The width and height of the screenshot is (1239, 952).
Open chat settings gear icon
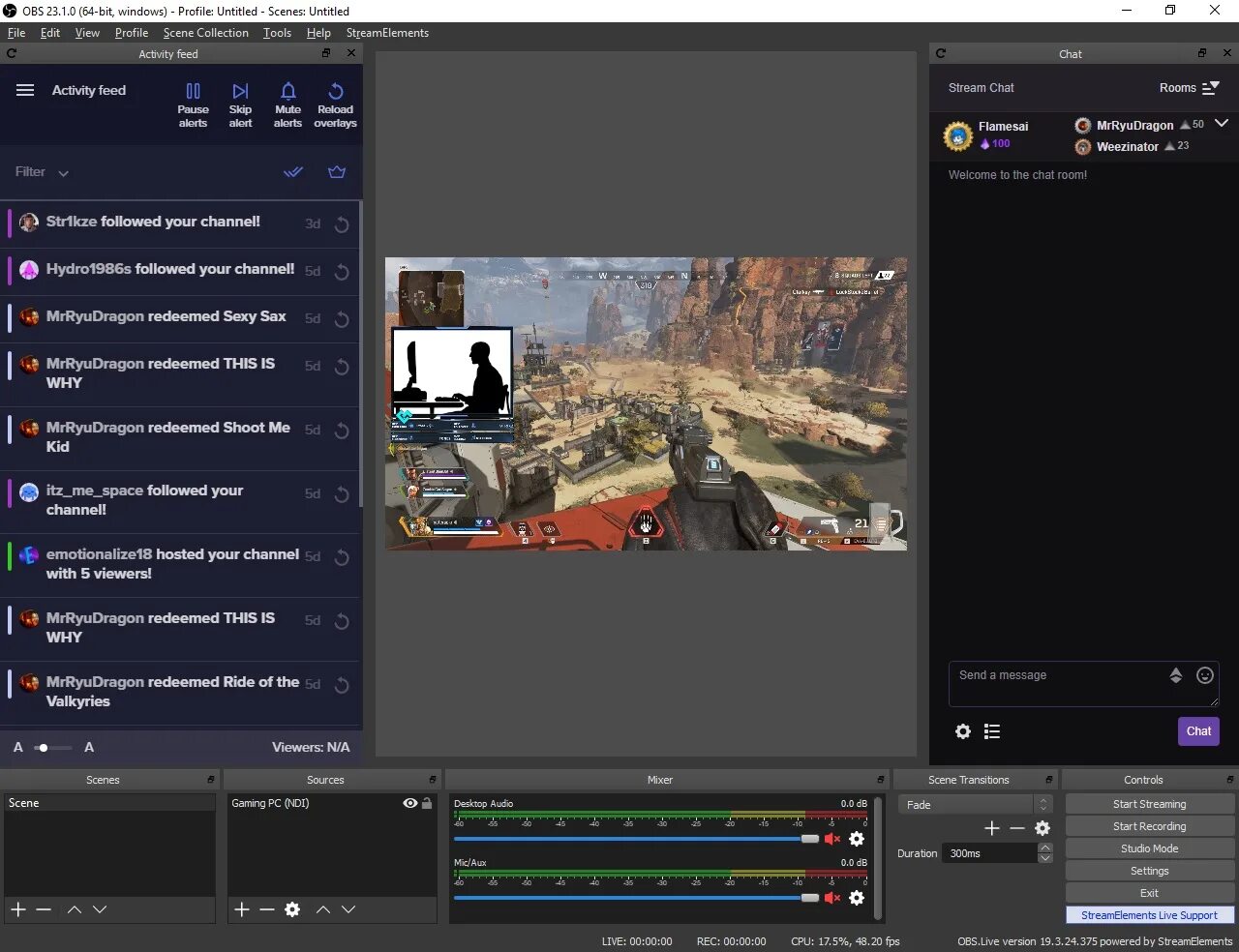click(963, 731)
